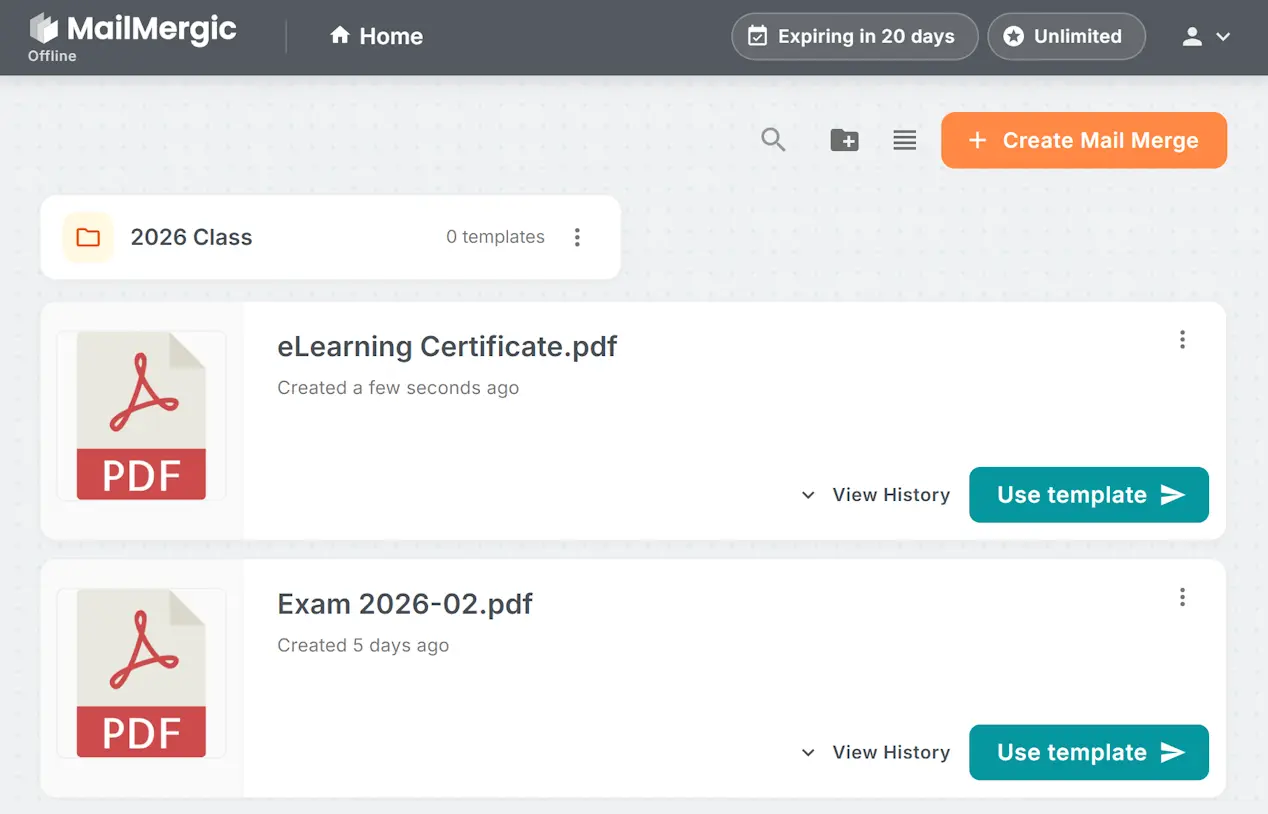Open three-dot menu for 2026 Class folder
The height and width of the screenshot is (814, 1268).
(x=577, y=237)
